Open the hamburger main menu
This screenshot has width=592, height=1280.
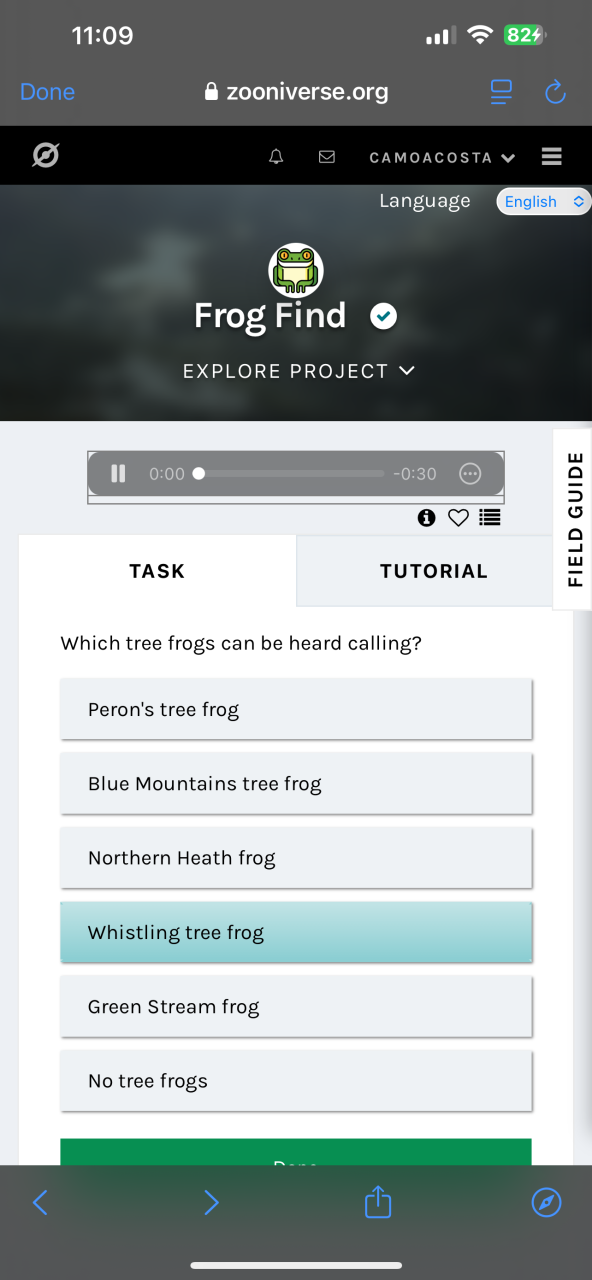(551, 157)
